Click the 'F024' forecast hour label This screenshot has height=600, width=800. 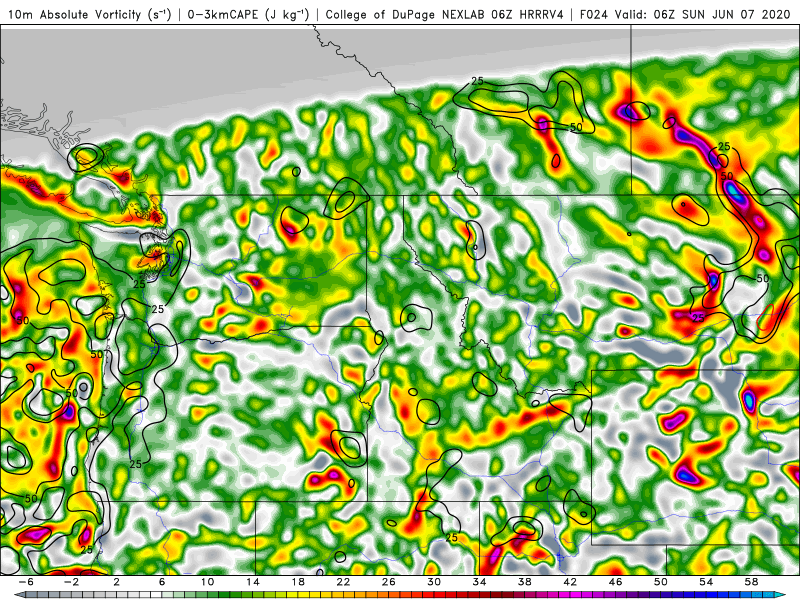click(x=593, y=14)
